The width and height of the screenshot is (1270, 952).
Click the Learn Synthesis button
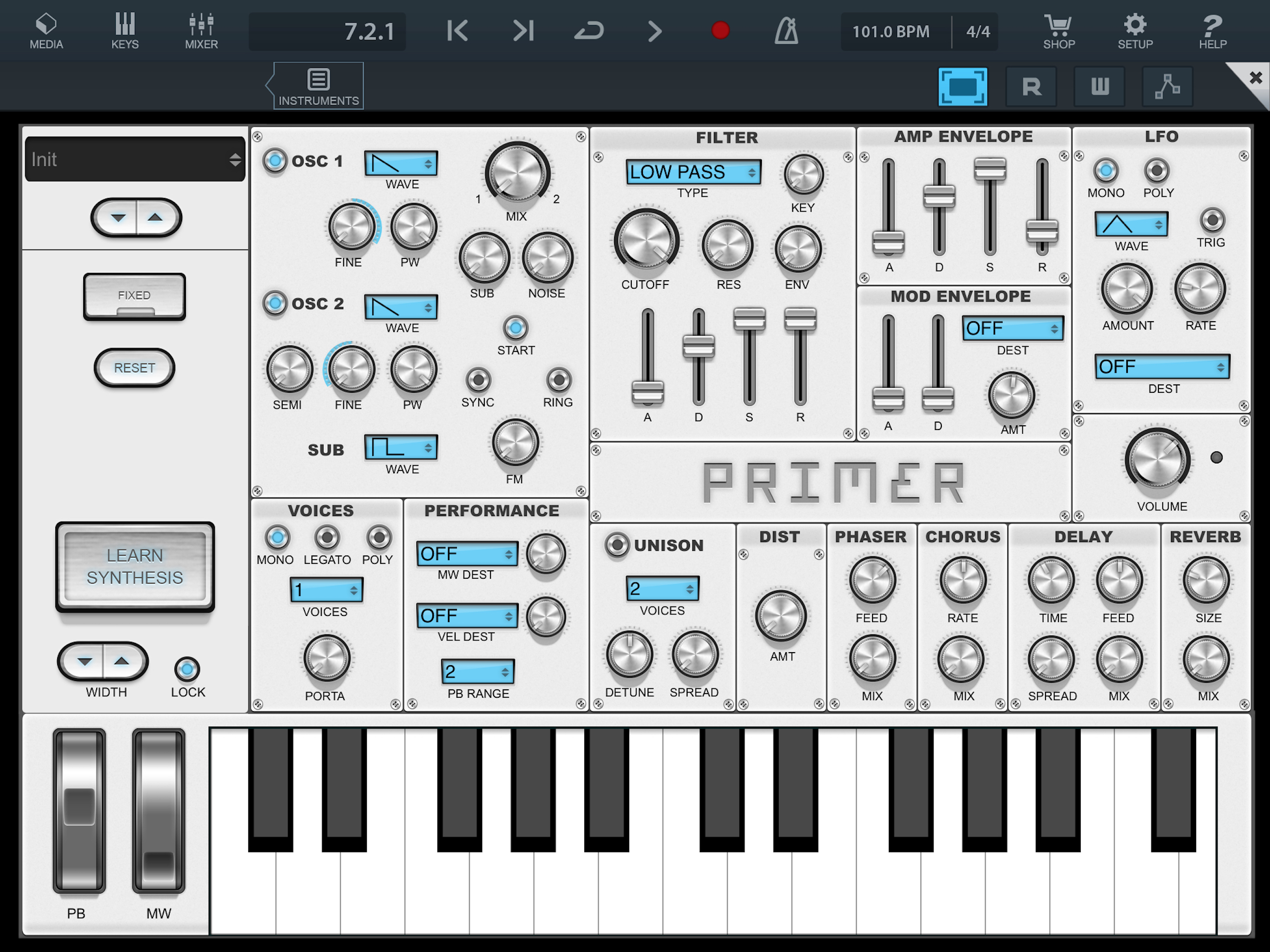tap(135, 566)
